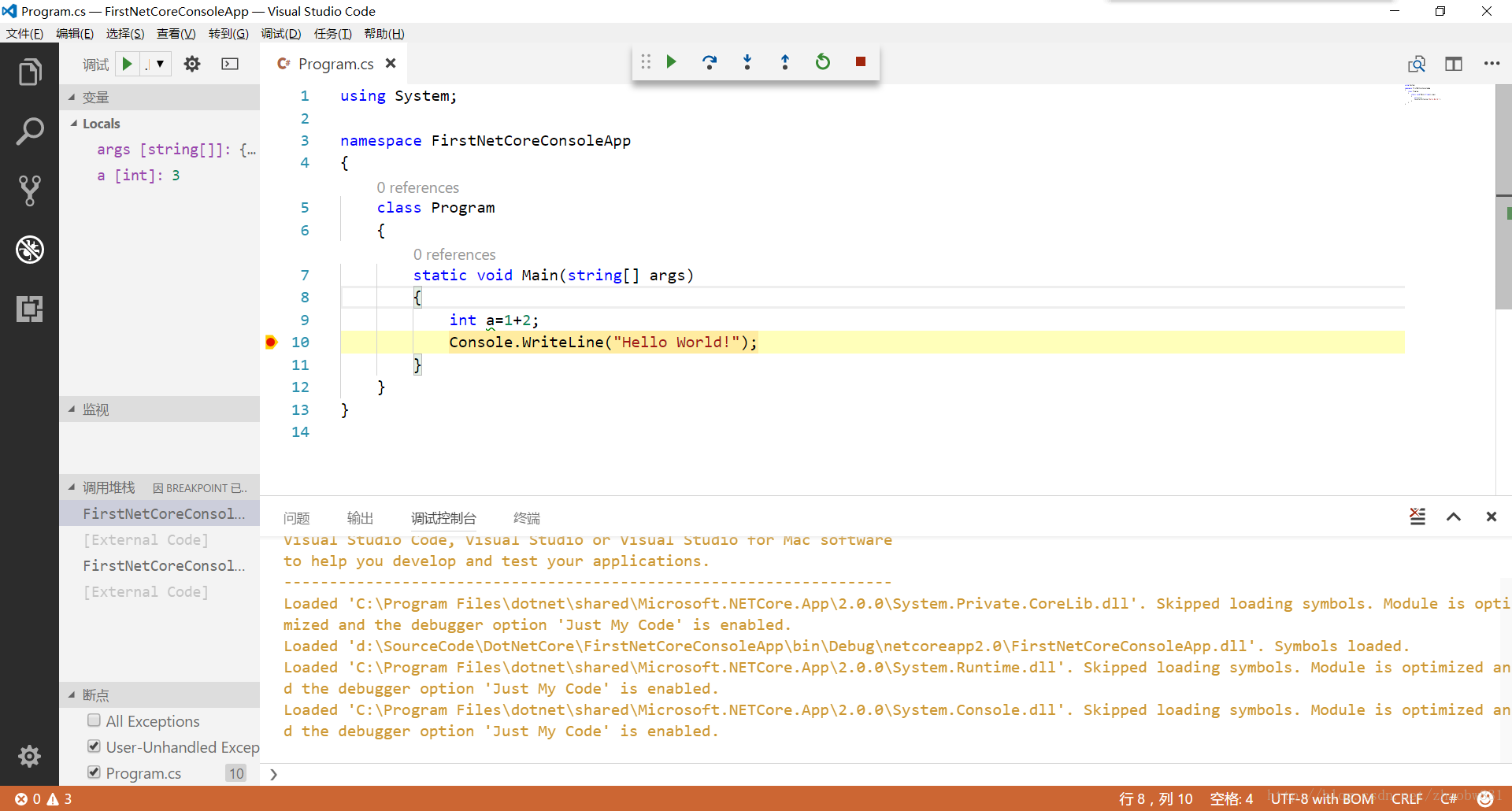1512x811 pixels.
Task: Change language mode via C# status item
Action: click(1449, 798)
